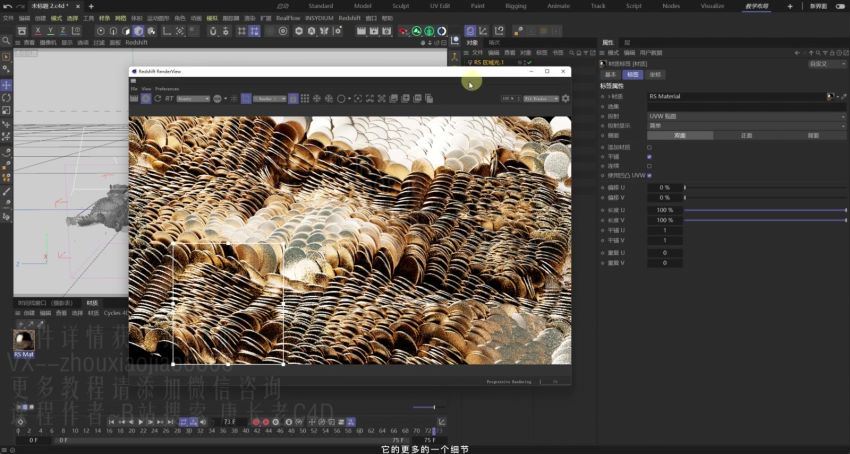The image size is (850, 454).
Task: Adjust the 偏移 U slider
Action: click(765, 187)
